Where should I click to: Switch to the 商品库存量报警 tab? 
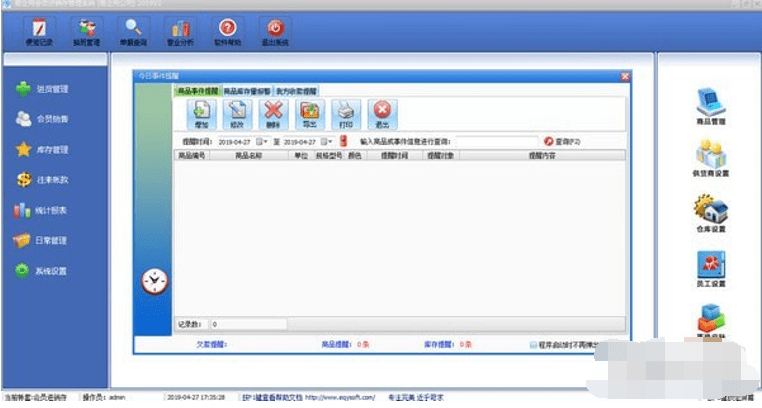point(247,91)
